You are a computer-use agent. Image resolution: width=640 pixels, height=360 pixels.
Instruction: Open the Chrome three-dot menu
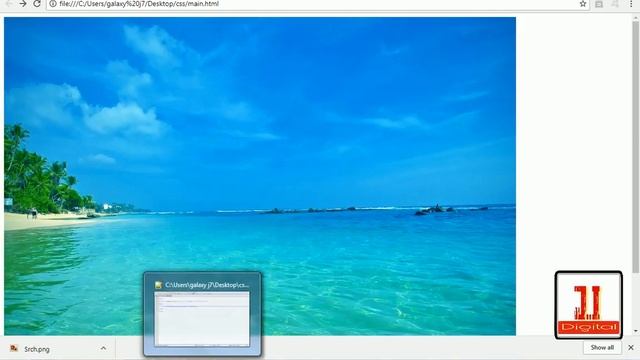(x=631, y=4)
